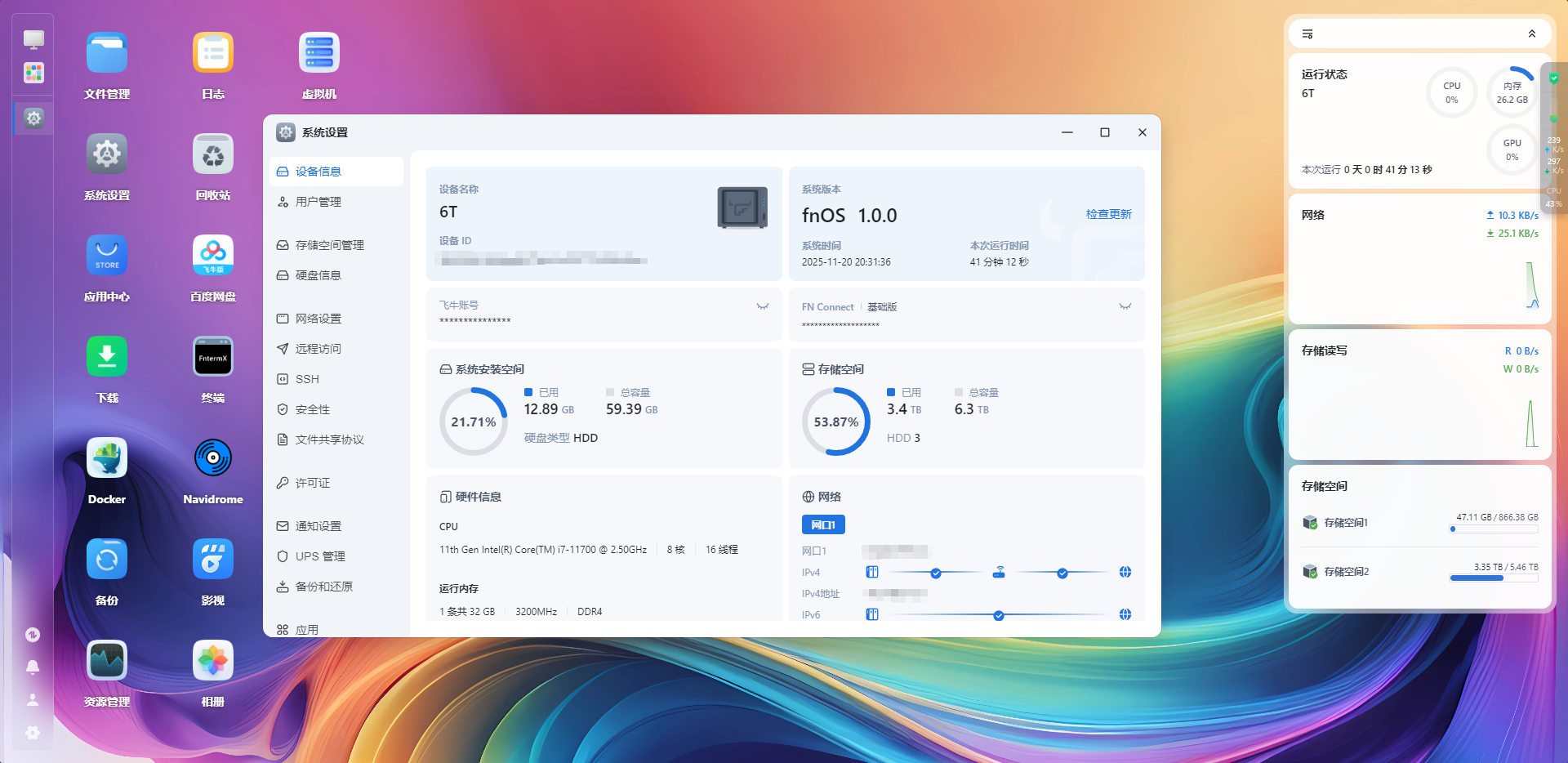Launch the Navidrome music app

pos(213,458)
